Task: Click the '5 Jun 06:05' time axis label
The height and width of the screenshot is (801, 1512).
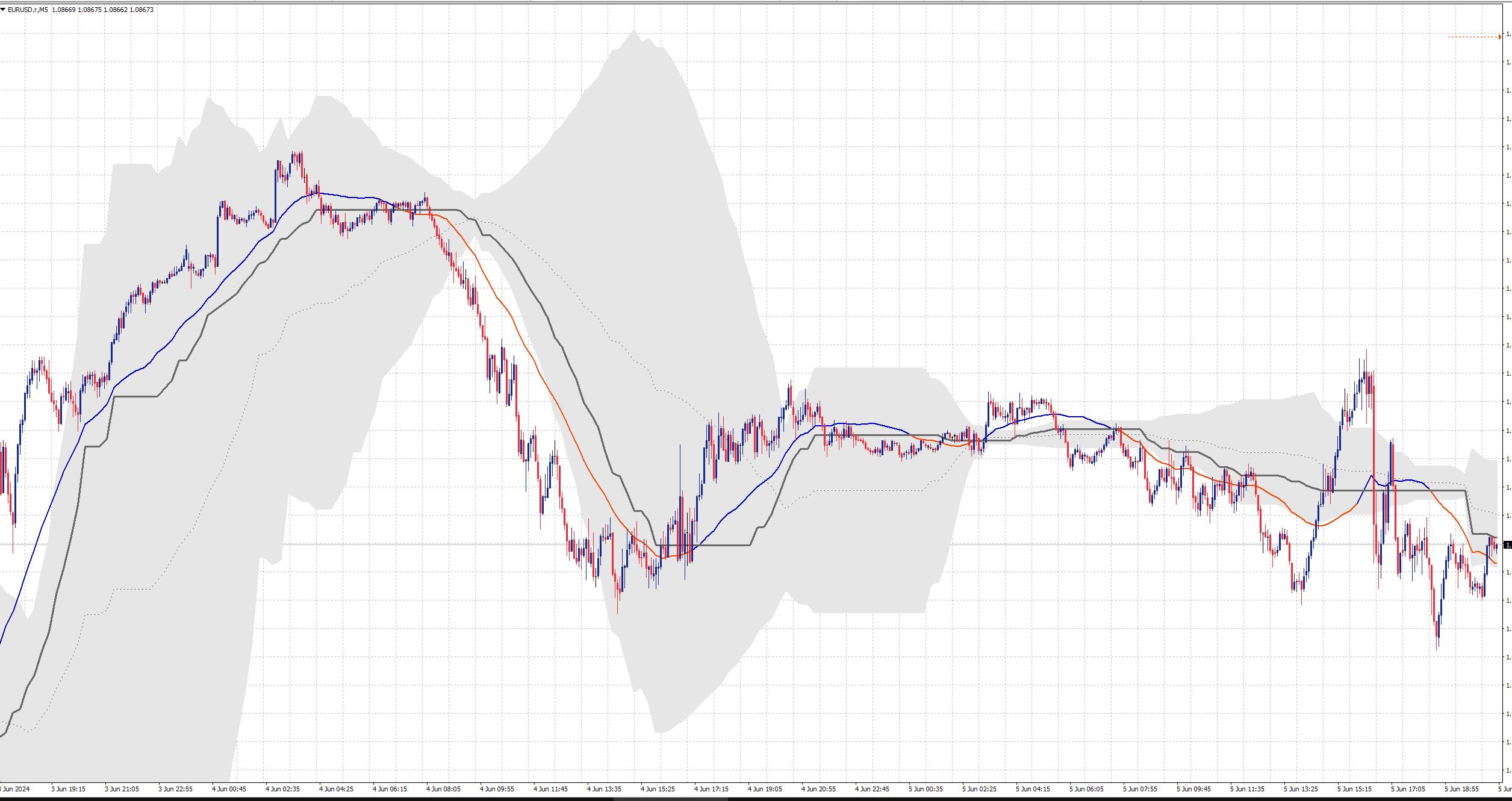Action: click(1086, 788)
